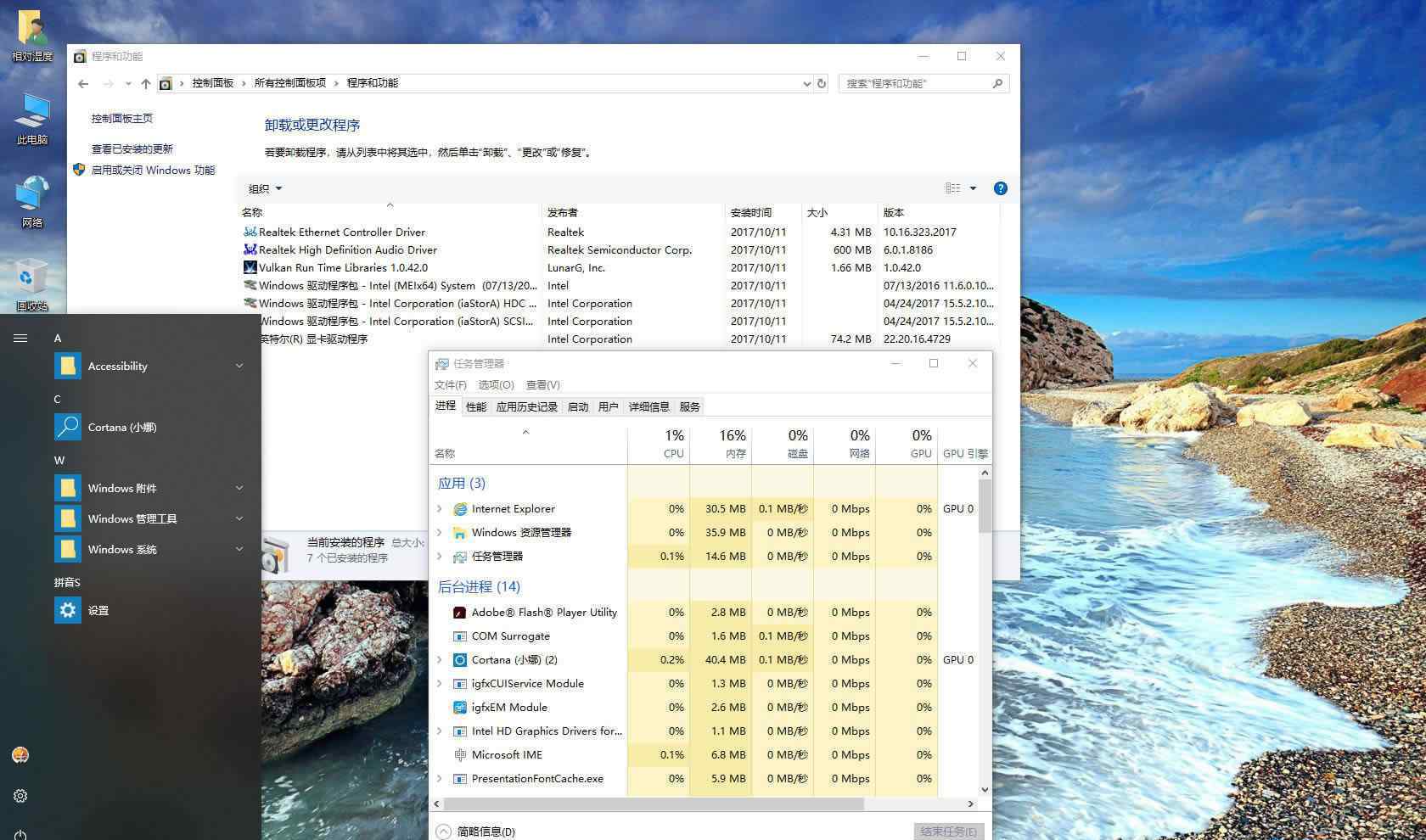Open the Network desktop icon
Image resolution: width=1426 pixels, height=840 pixels.
[x=32, y=202]
